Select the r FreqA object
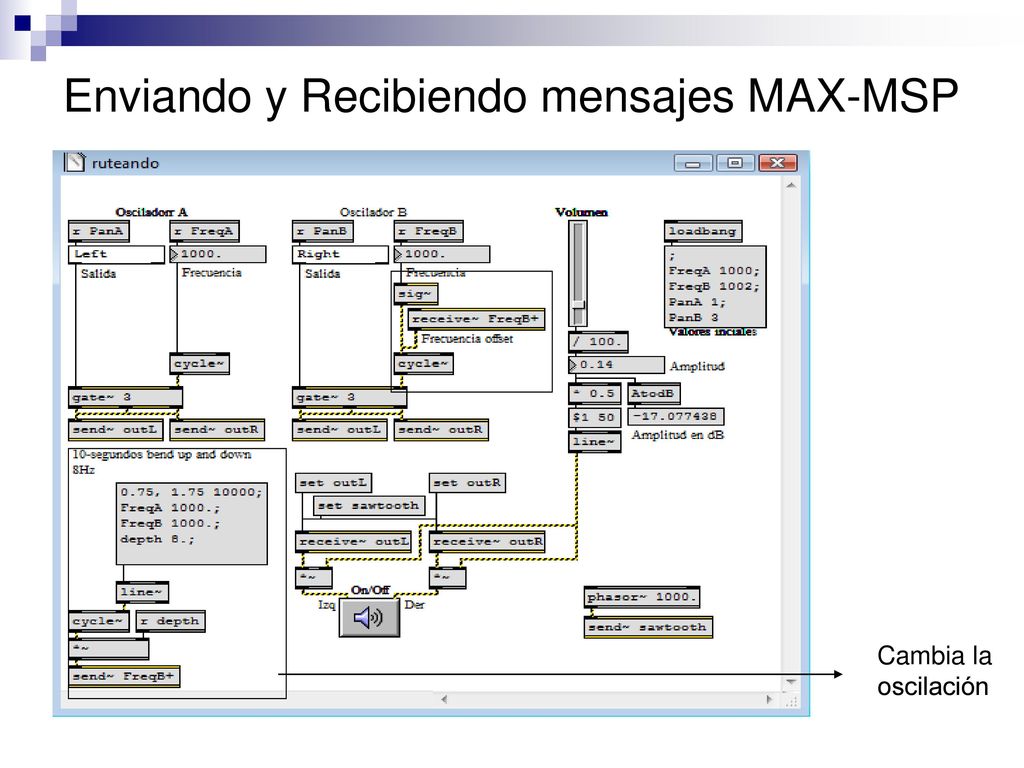 pos(205,231)
